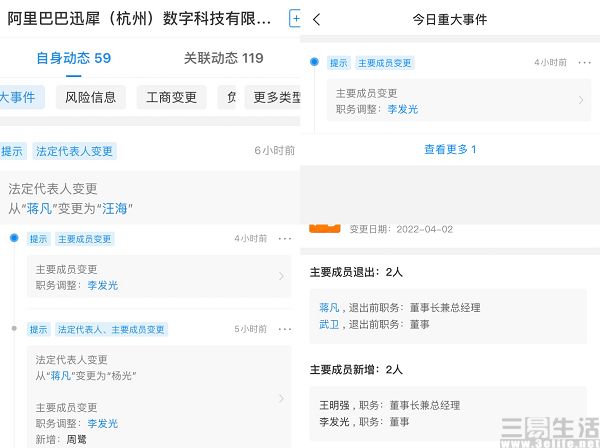Image resolution: width=600 pixels, height=448 pixels.
Task: Select the 风险信息 filter chip
Action: click(x=90, y=97)
